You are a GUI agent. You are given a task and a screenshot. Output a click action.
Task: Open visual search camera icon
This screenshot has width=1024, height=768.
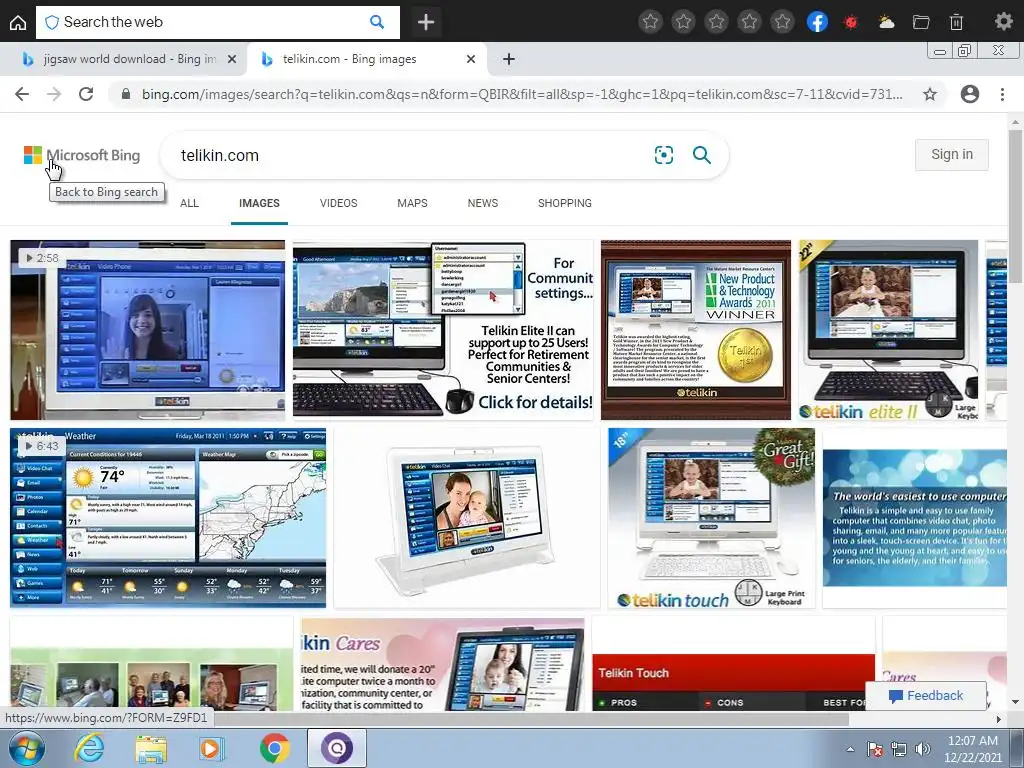[x=664, y=155]
